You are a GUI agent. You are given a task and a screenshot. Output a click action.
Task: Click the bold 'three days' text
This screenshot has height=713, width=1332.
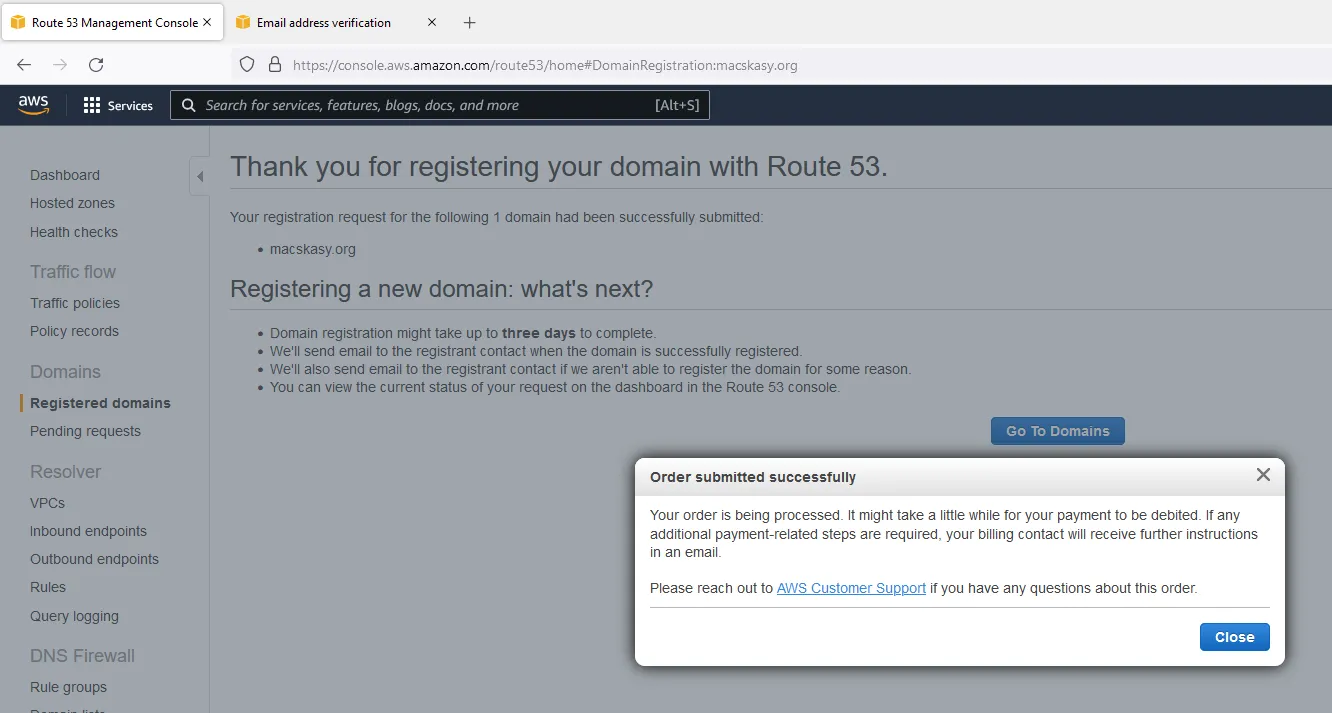pos(539,333)
